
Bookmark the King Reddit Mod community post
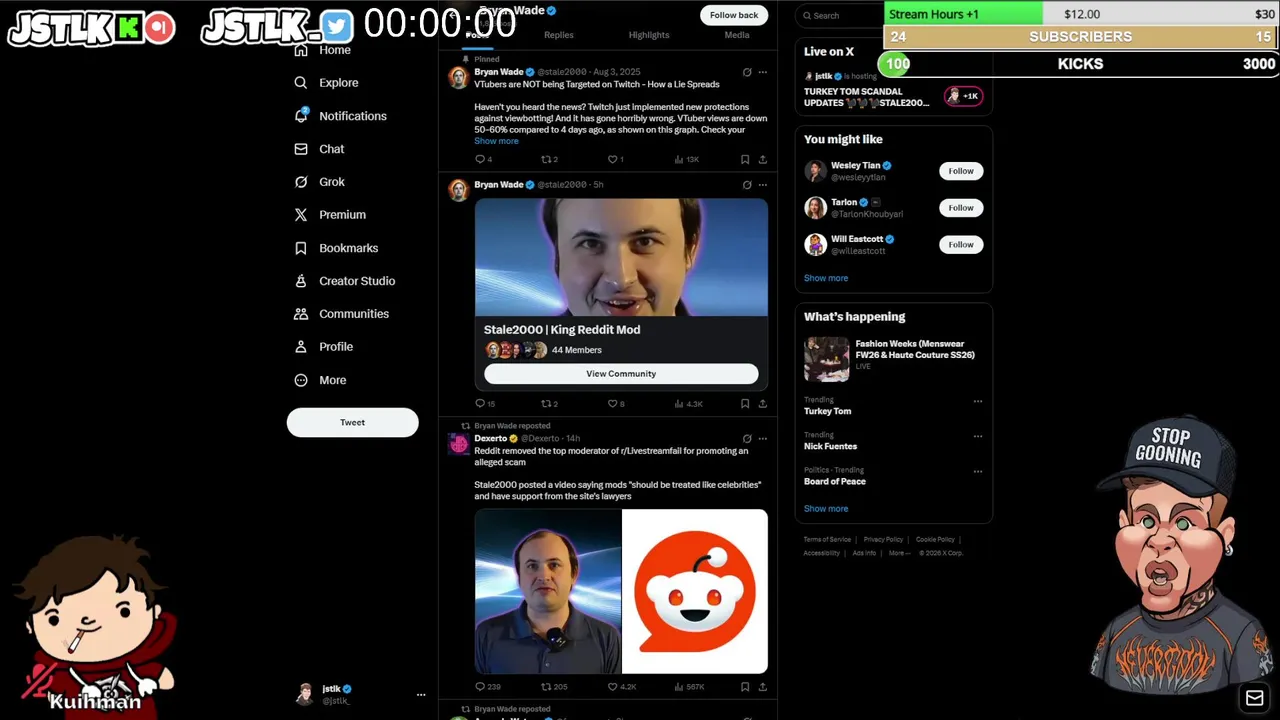(745, 404)
